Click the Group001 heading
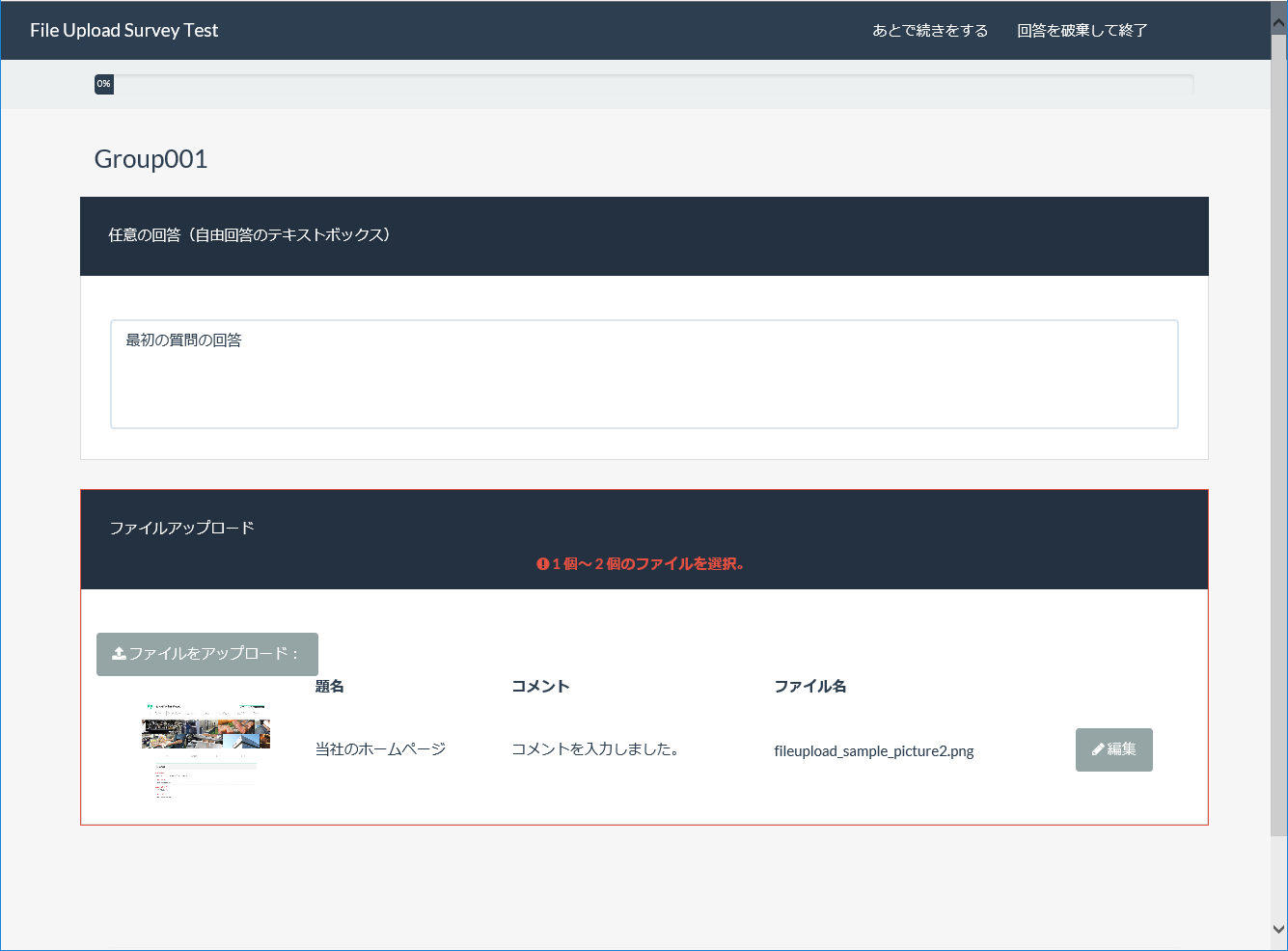 (x=151, y=159)
